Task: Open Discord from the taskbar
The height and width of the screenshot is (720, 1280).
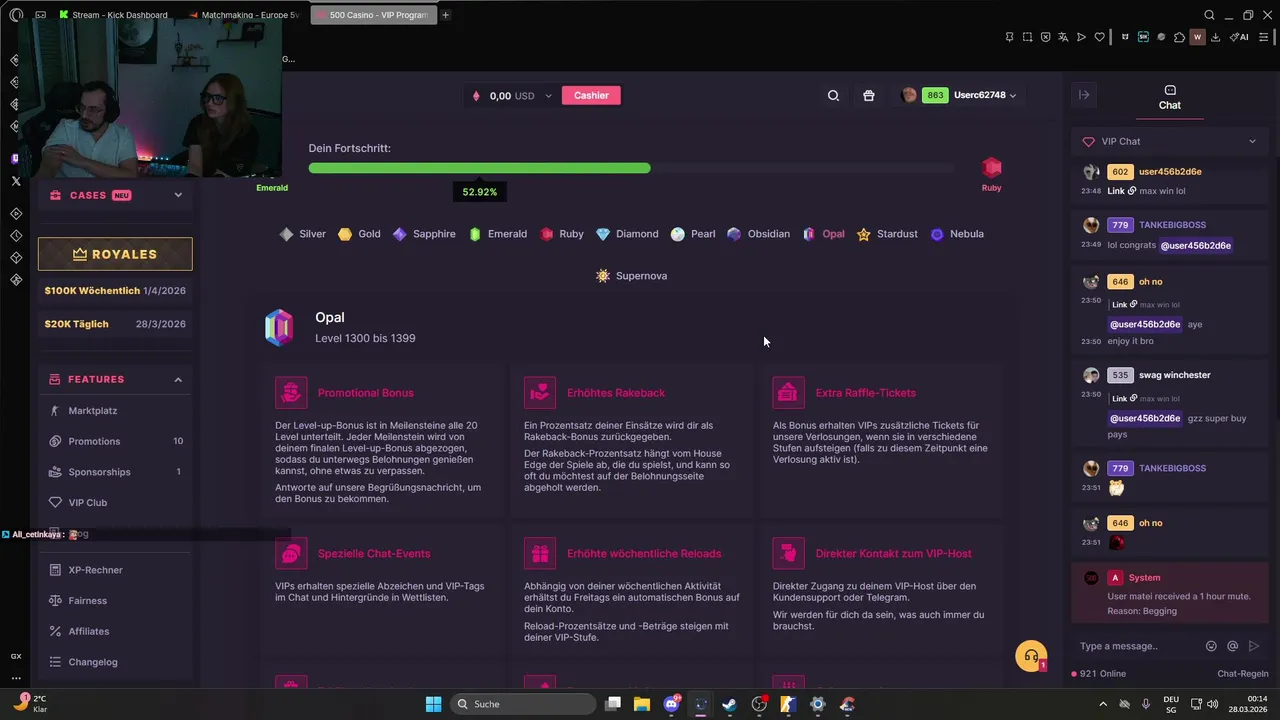Action: coord(672,704)
